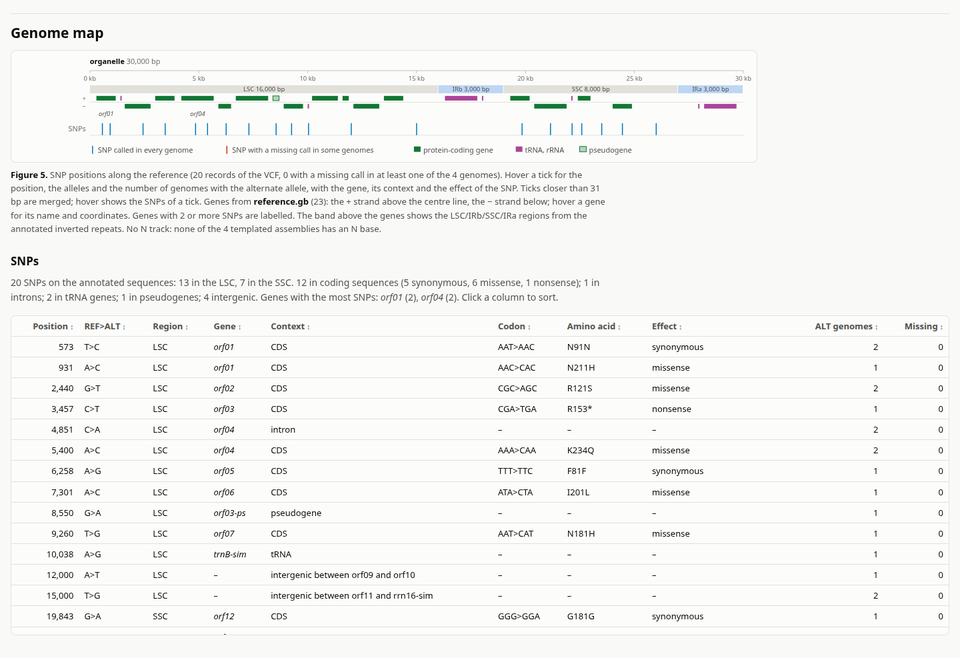The width and height of the screenshot is (960, 658).
Task: Click the amino acid cell 'R153*'
Action: pos(580,409)
